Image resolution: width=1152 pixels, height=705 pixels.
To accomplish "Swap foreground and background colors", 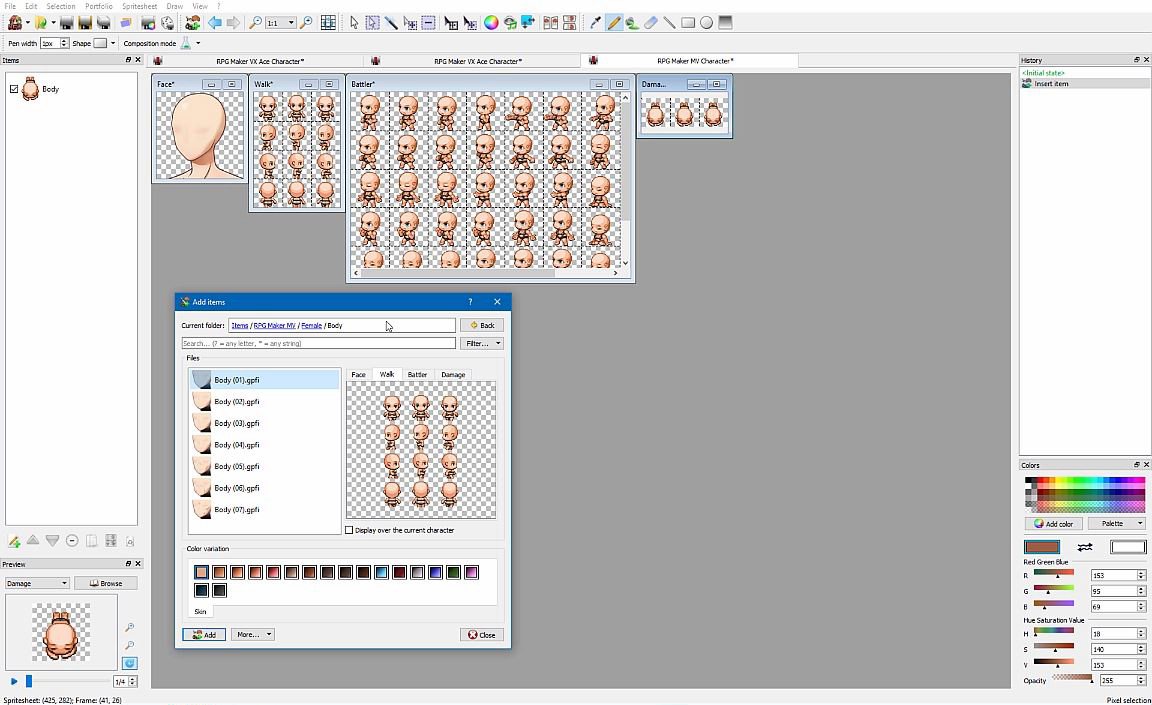I will pyautogui.click(x=1085, y=546).
